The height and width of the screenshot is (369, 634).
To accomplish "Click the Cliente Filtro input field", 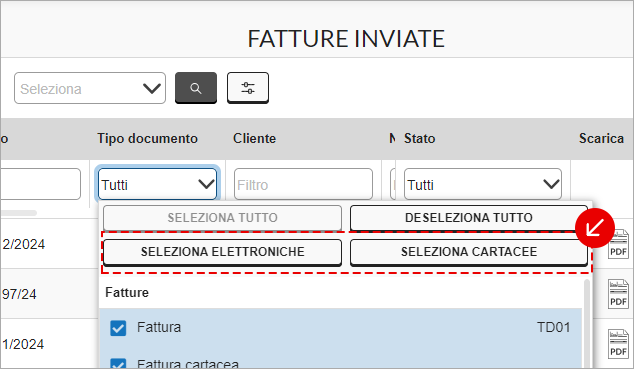I will (x=303, y=184).
